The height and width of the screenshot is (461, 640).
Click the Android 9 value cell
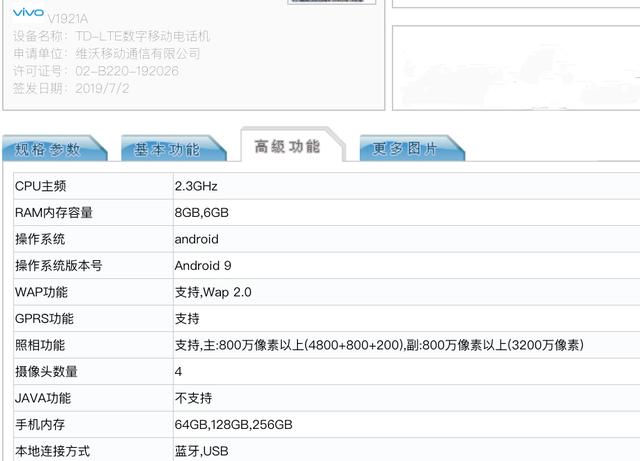click(x=407, y=266)
